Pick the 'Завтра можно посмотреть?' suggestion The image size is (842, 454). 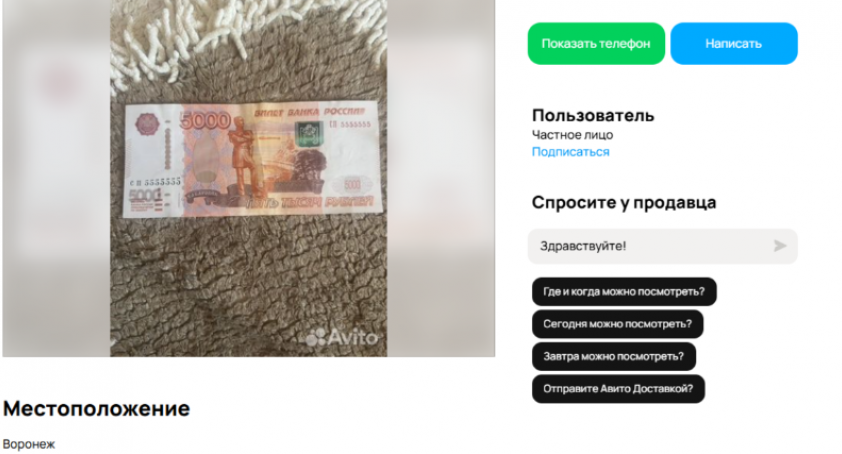click(x=614, y=356)
